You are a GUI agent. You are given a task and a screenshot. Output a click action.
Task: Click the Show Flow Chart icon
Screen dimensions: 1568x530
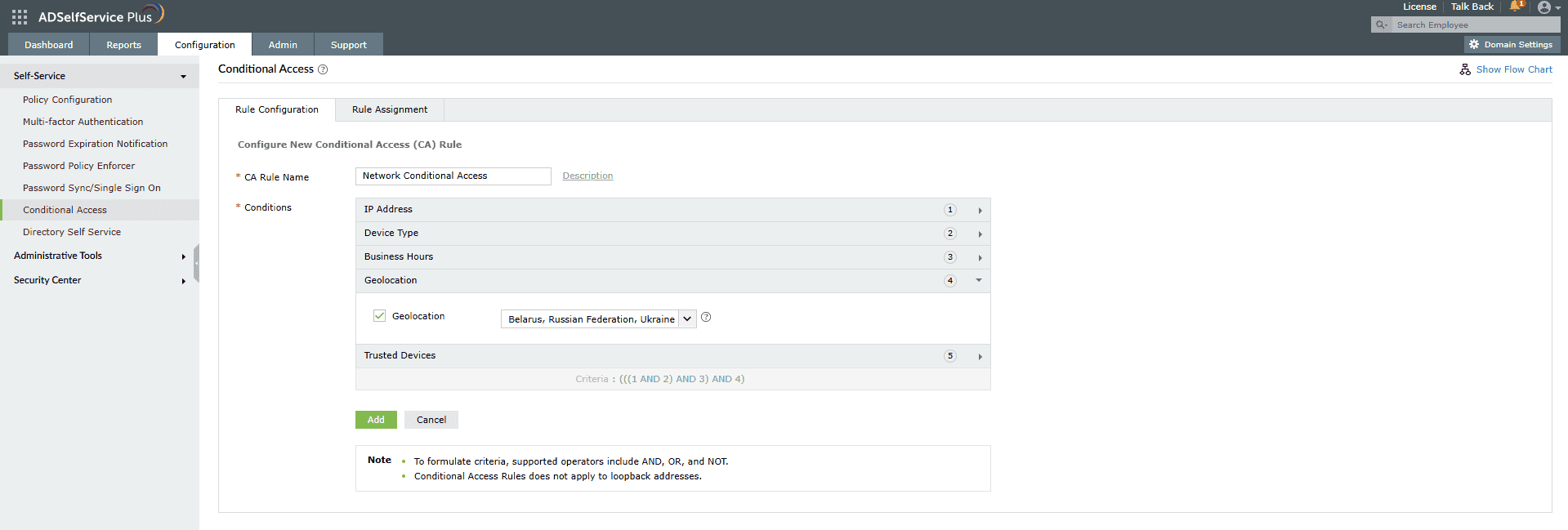tap(1465, 69)
